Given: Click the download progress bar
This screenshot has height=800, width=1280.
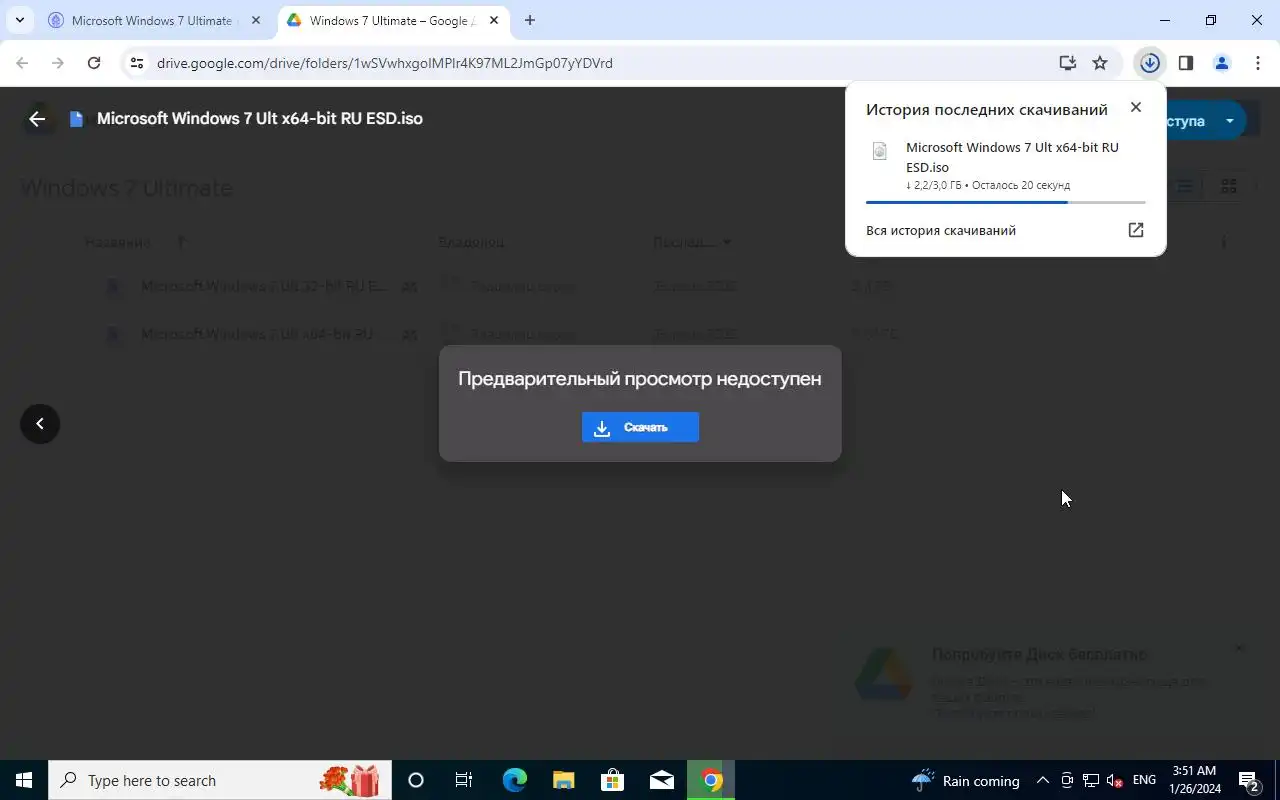Looking at the screenshot, I should pyautogui.click(x=1005, y=202).
